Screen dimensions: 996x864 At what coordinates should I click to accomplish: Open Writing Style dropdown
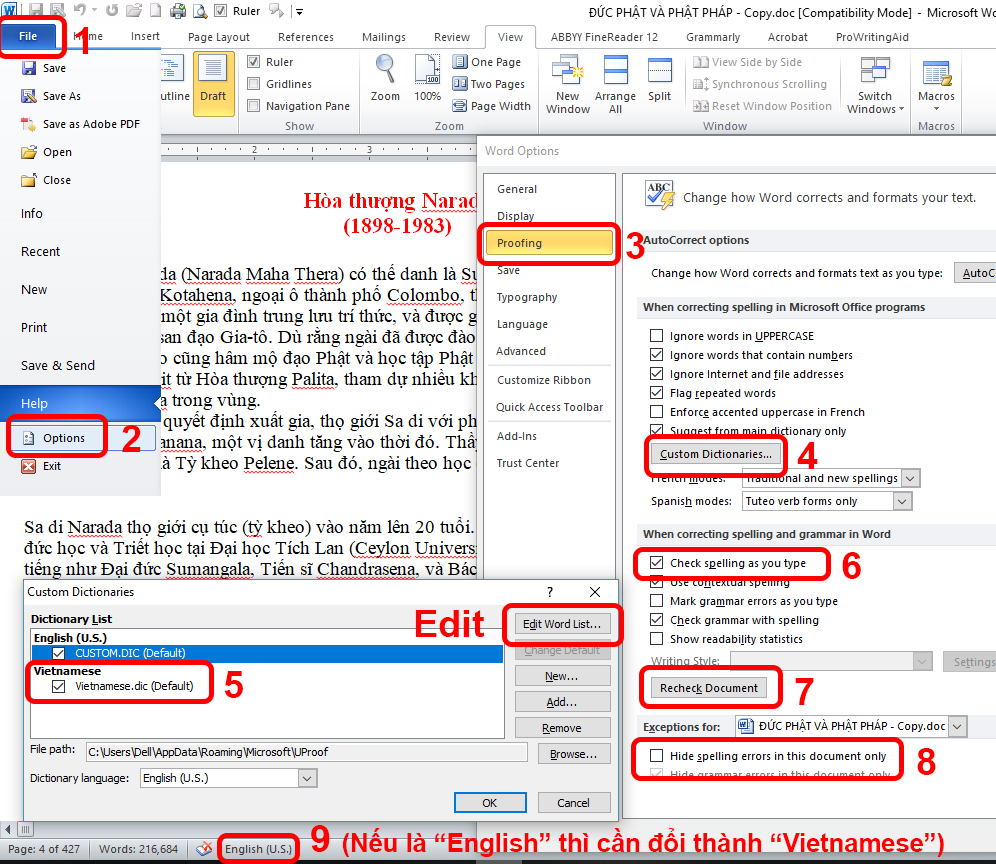[922, 661]
